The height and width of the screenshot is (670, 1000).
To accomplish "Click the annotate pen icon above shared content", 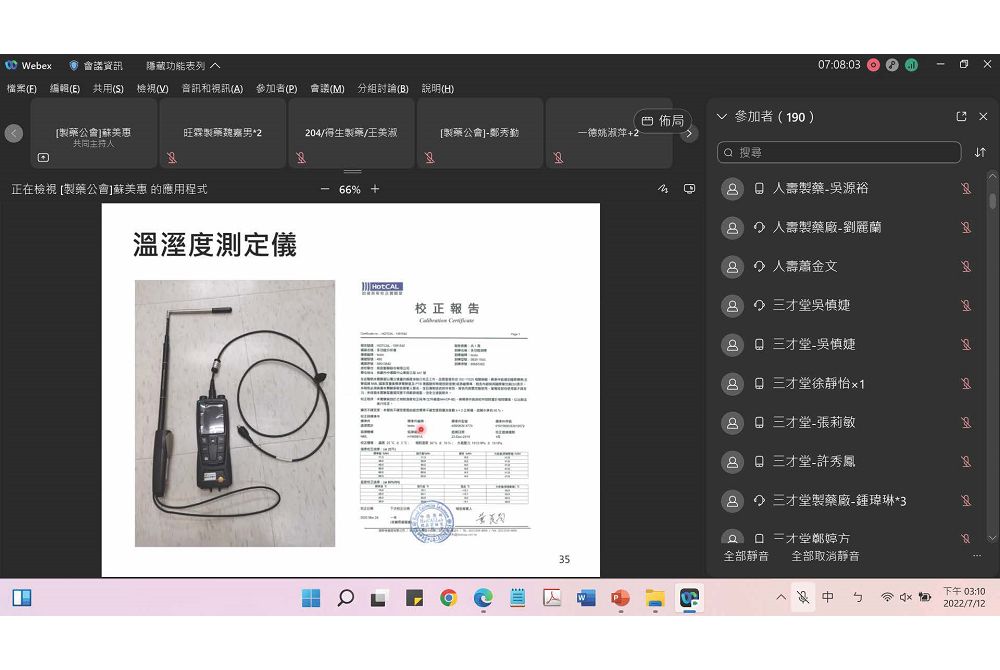I will coord(663,189).
